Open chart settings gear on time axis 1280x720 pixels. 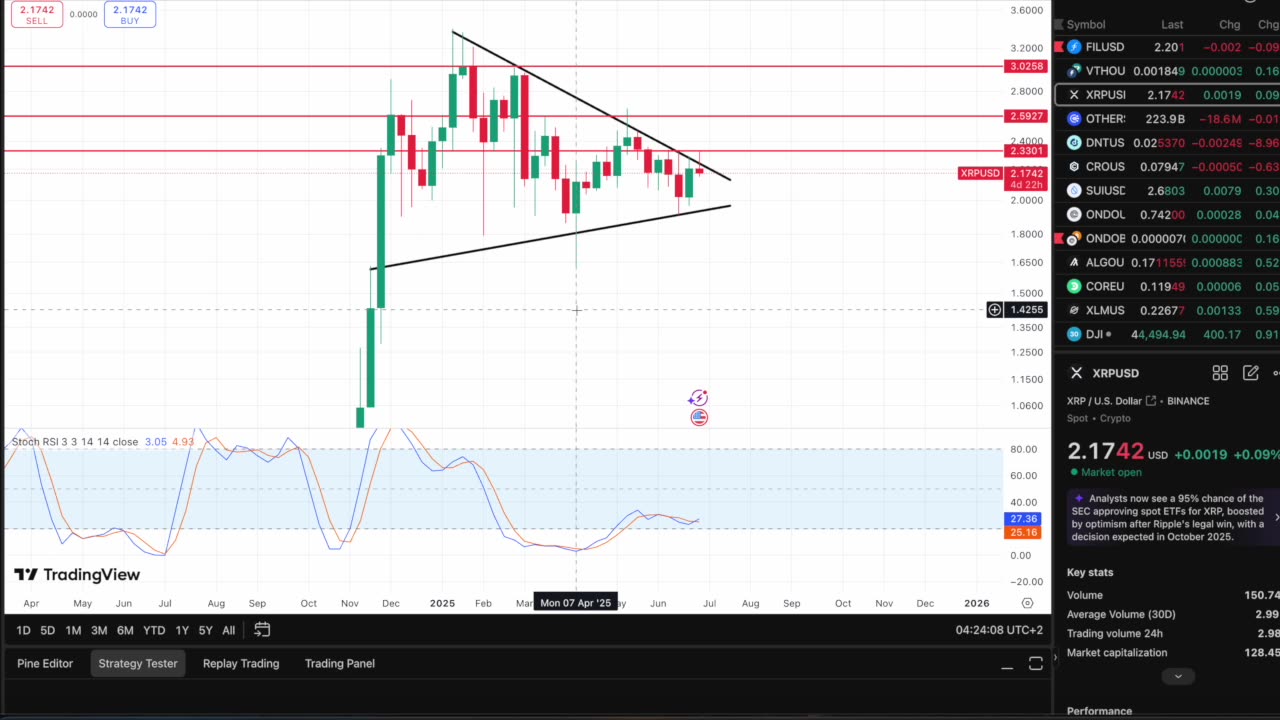point(1027,603)
